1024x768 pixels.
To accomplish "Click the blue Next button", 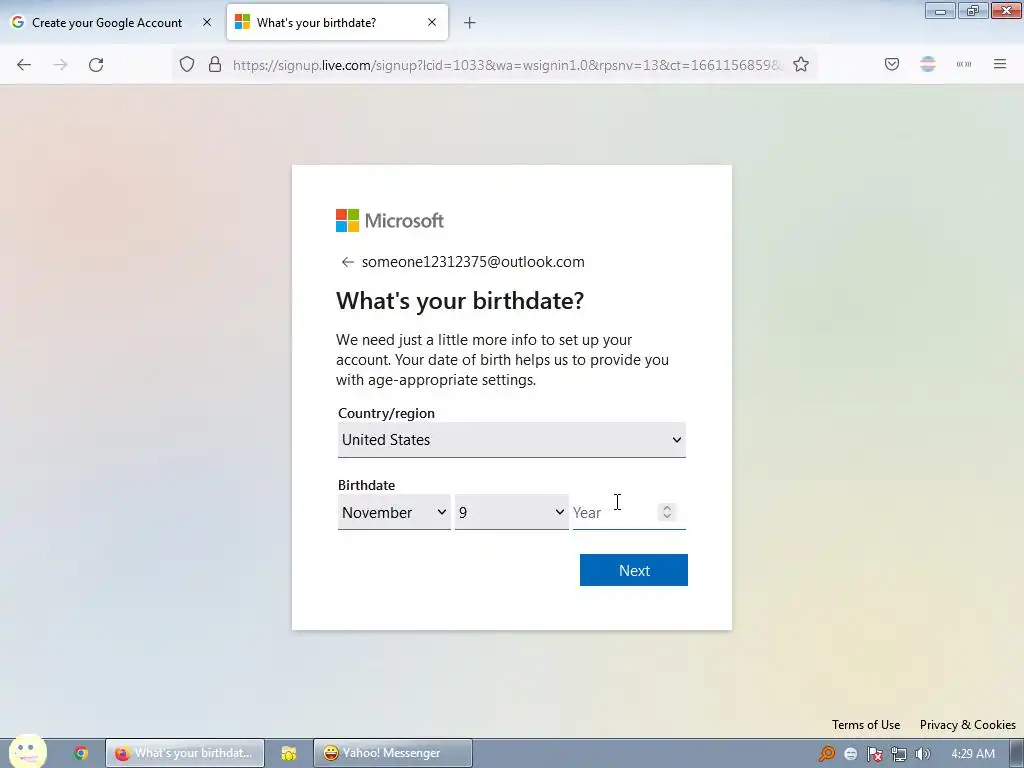I will [633, 570].
